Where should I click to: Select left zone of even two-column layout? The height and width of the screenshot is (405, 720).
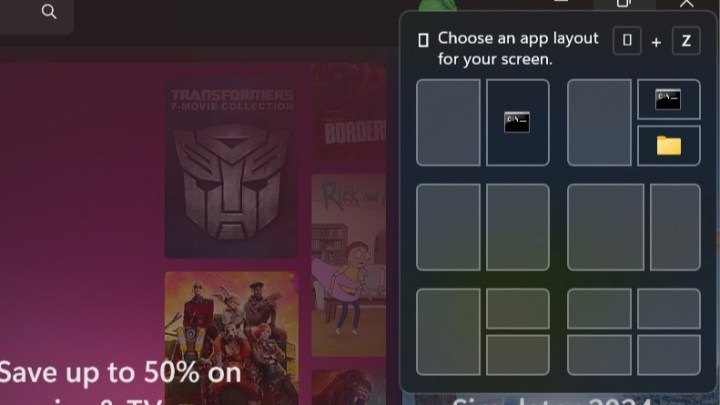448,227
